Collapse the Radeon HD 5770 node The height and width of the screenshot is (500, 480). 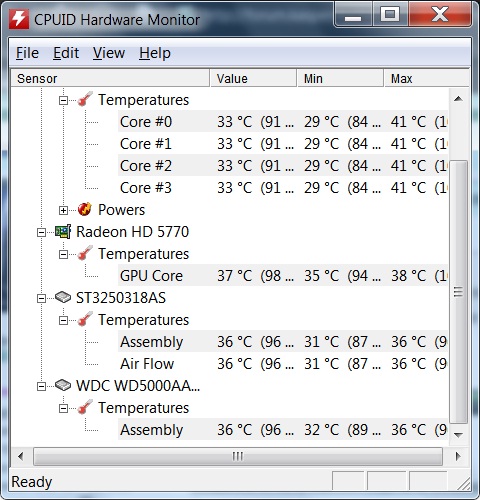(x=41, y=232)
